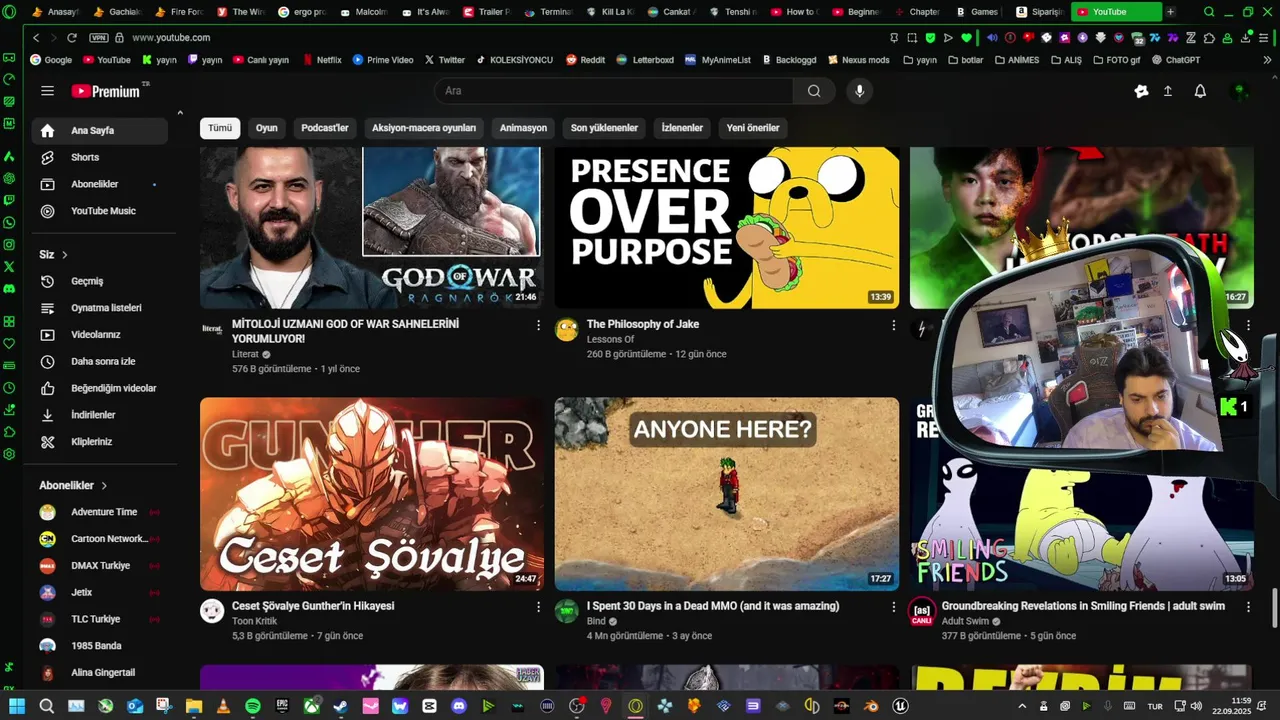Open Steam from the taskbar
The height and width of the screenshot is (720, 1280).
[341, 706]
